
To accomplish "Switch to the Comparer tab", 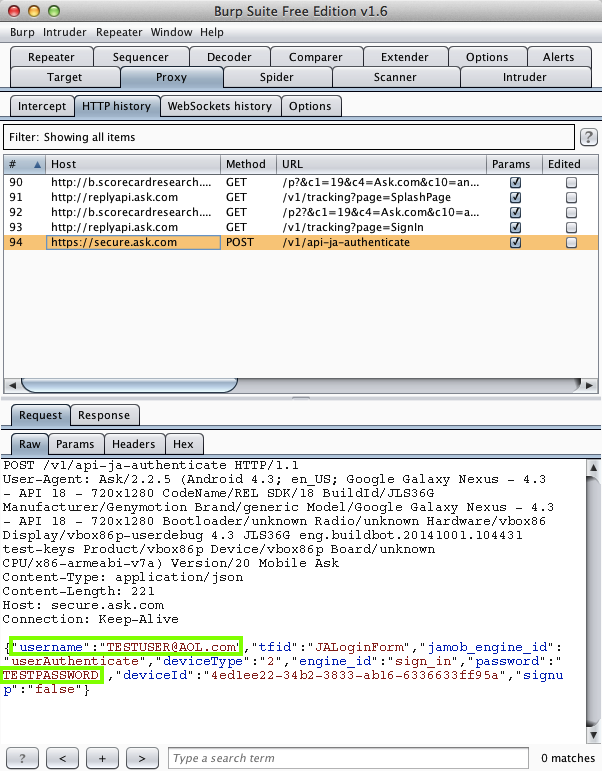I will click(x=316, y=57).
